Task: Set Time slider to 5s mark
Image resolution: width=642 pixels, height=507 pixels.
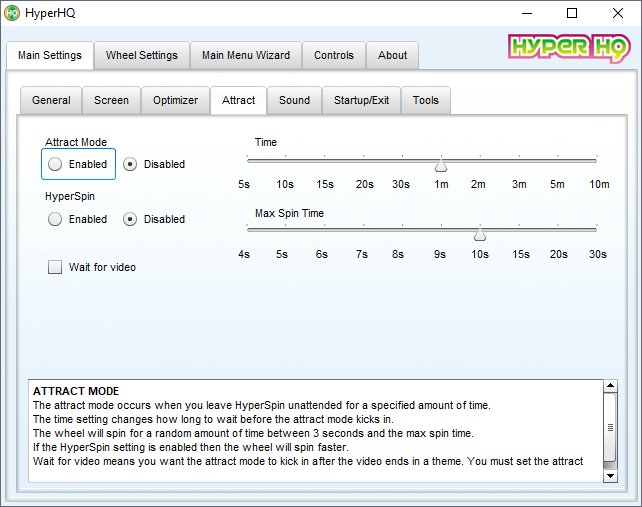Action: click(x=247, y=161)
